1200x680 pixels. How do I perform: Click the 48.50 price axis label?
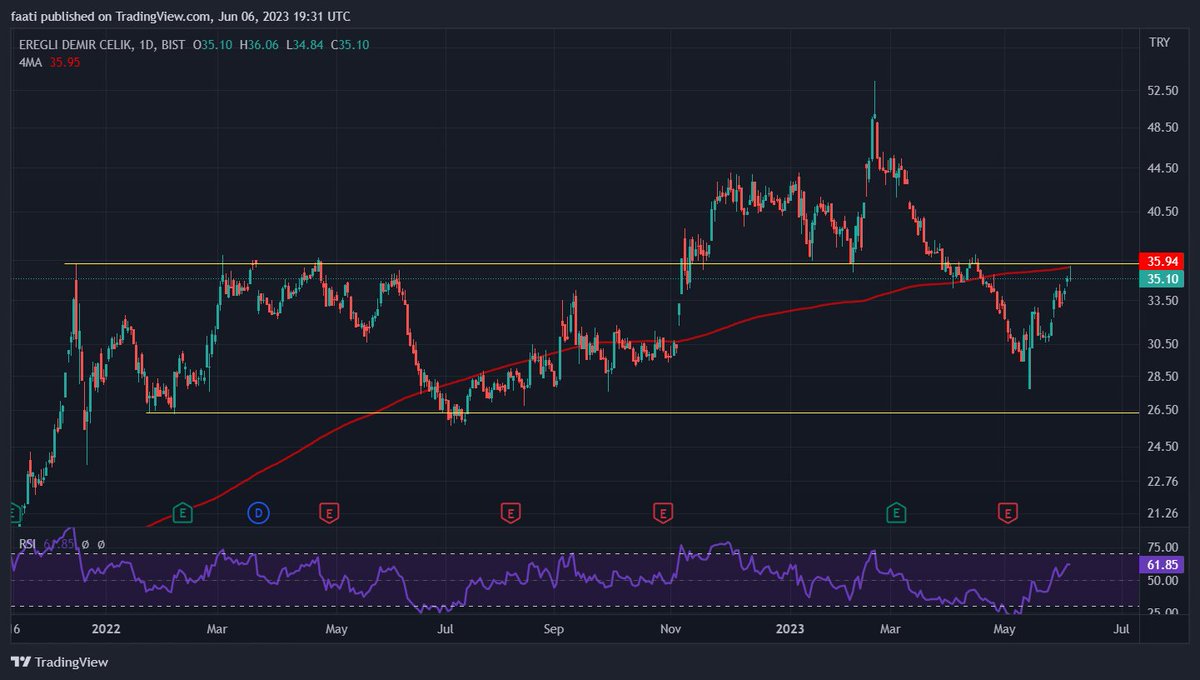pos(1162,128)
